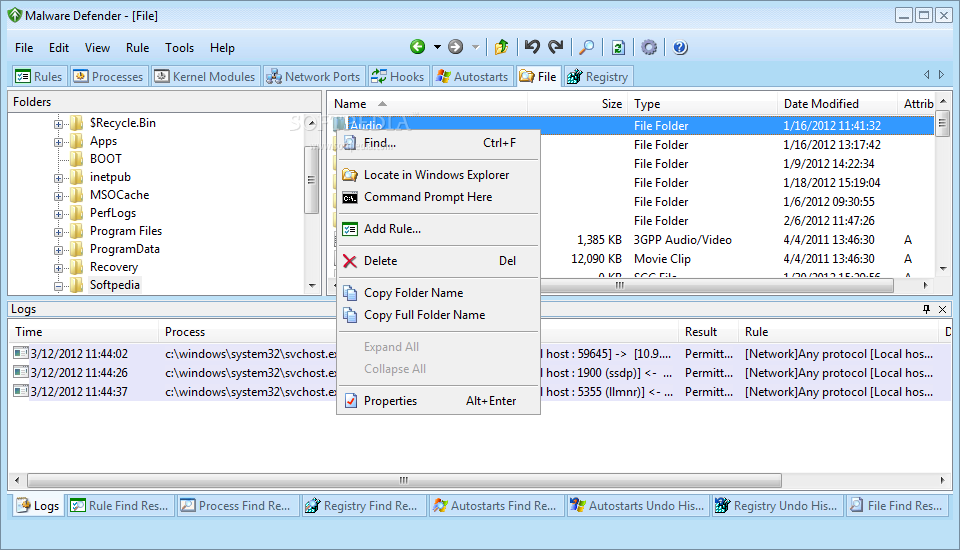
Task: Choose Delete from the context menu
Action: point(438,260)
